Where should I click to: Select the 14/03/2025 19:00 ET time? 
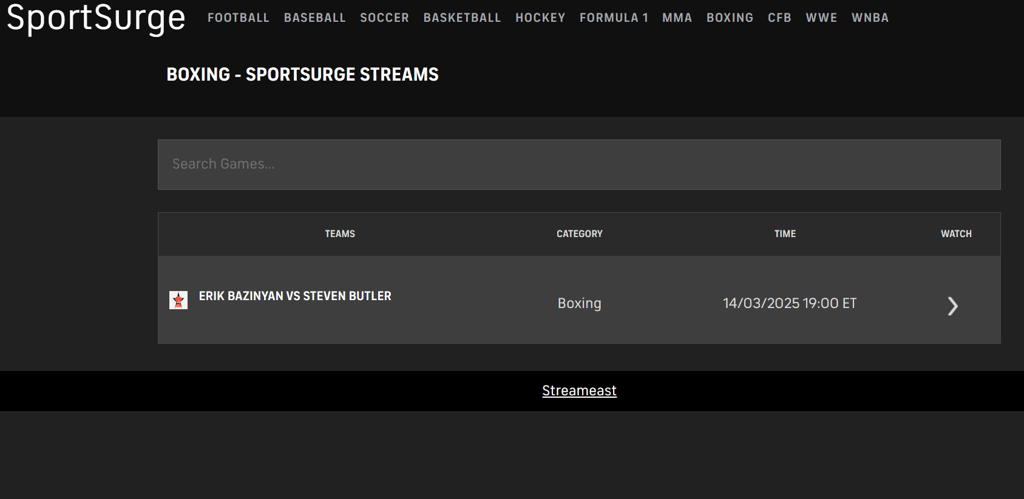(x=790, y=303)
